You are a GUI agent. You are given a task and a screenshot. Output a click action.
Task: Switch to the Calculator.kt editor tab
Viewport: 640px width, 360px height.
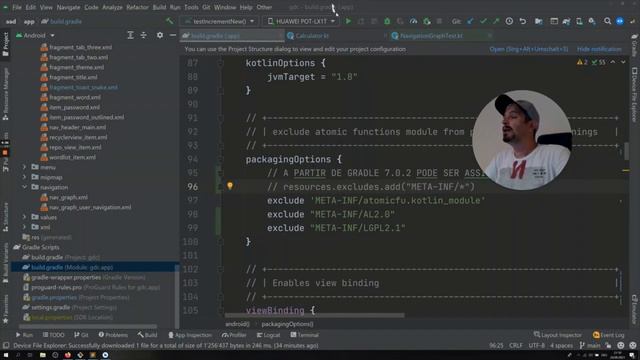click(x=312, y=36)
